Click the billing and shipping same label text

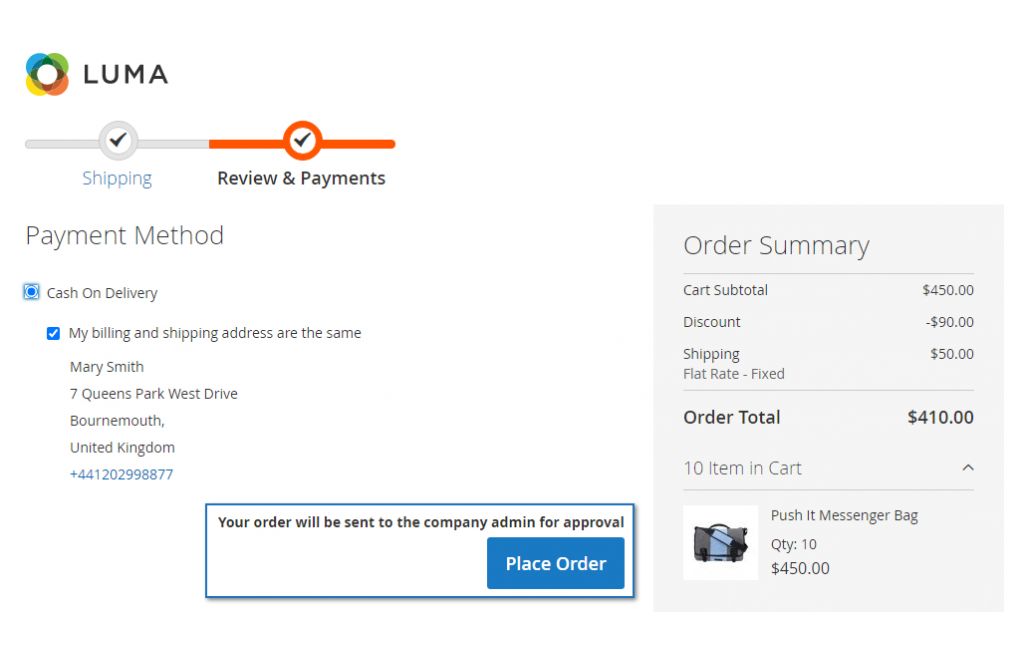pyautogui.click(x=215, y=333)
